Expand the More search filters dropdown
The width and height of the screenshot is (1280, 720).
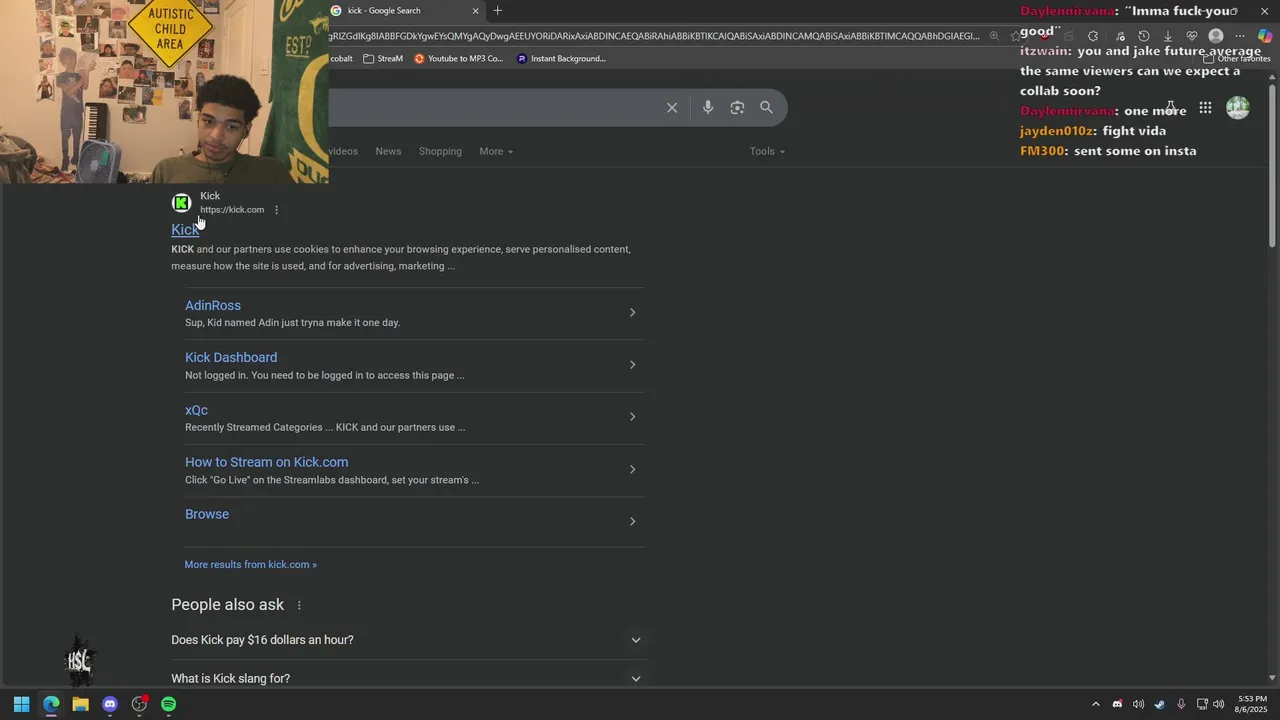pos(496,151)
